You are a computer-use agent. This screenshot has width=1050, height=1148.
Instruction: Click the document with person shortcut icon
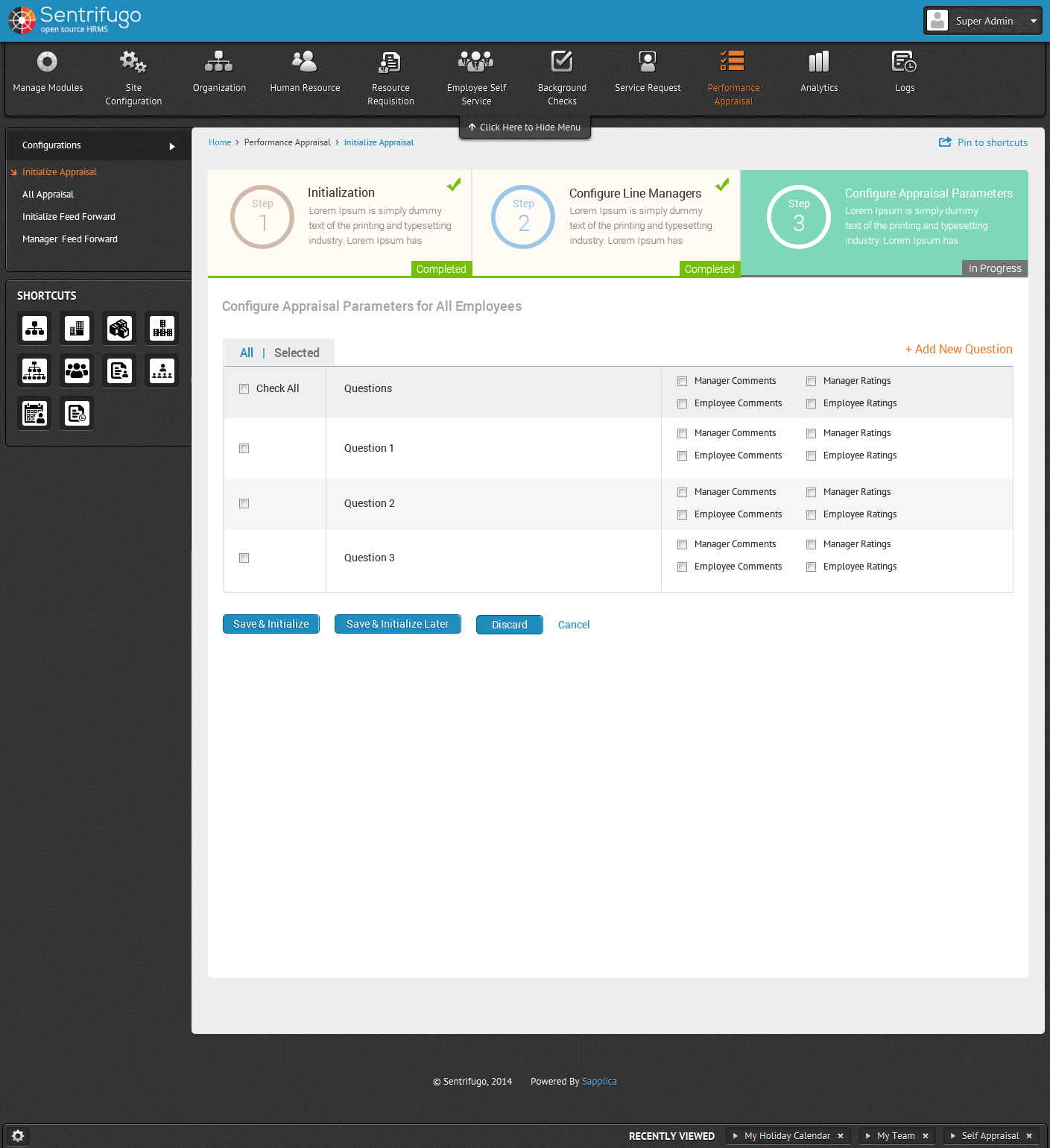(119, 370)
